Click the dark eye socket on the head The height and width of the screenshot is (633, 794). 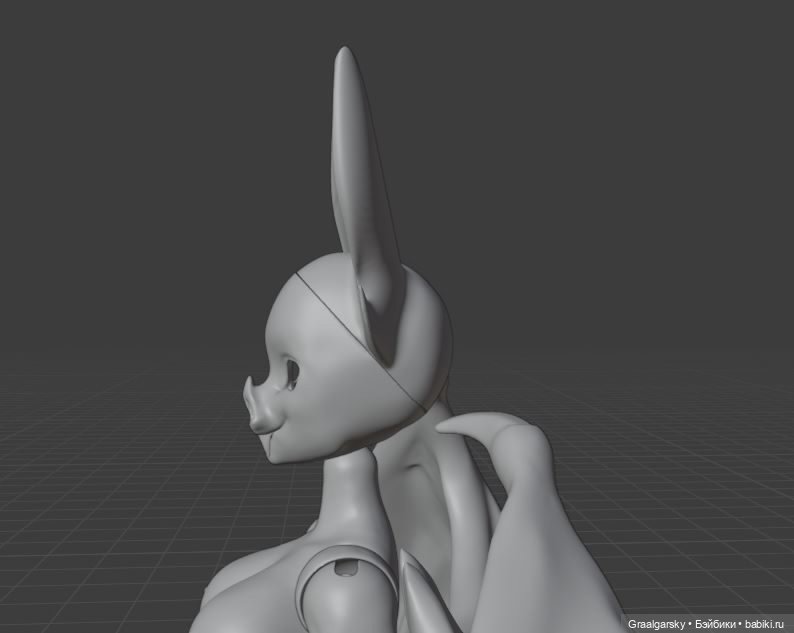(x=292, y=374)
